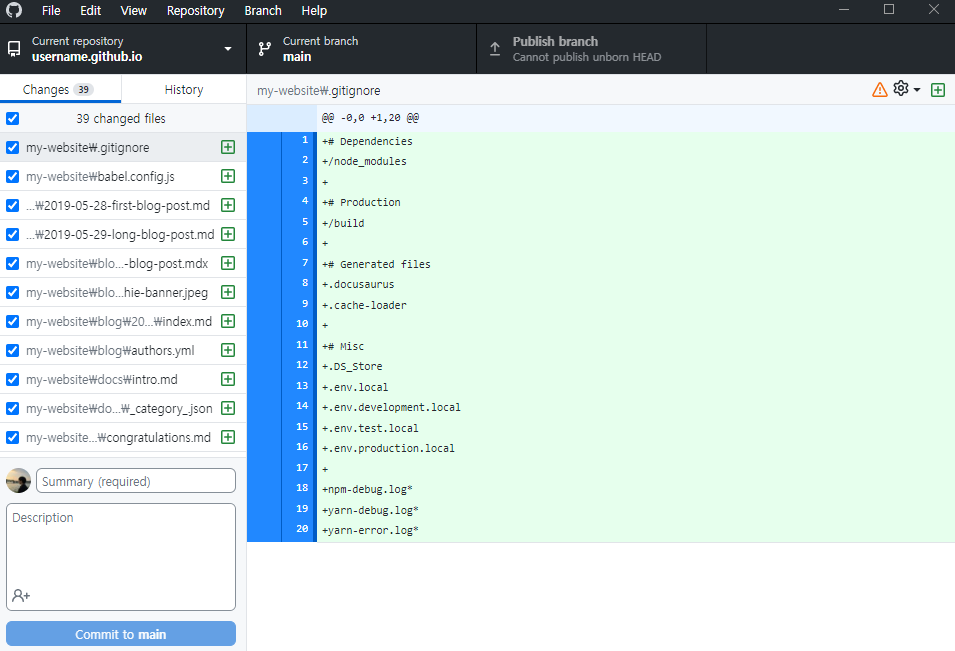Click added status icon for .gitignore
This screenshot has height=651, width=955.
[228, 147]
